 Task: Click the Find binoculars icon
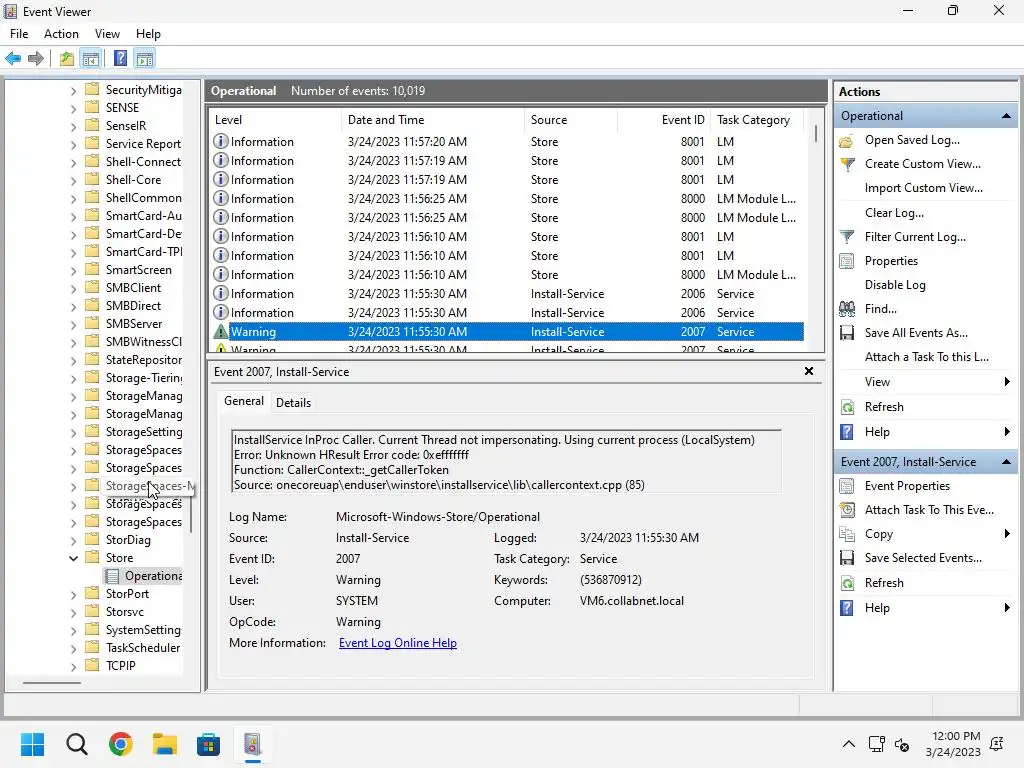point(847,309)
